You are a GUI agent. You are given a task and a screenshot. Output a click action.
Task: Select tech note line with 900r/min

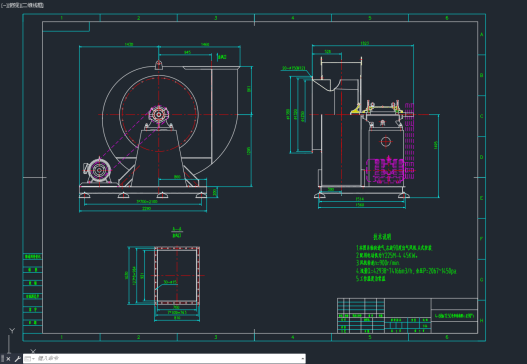point(377,263)
